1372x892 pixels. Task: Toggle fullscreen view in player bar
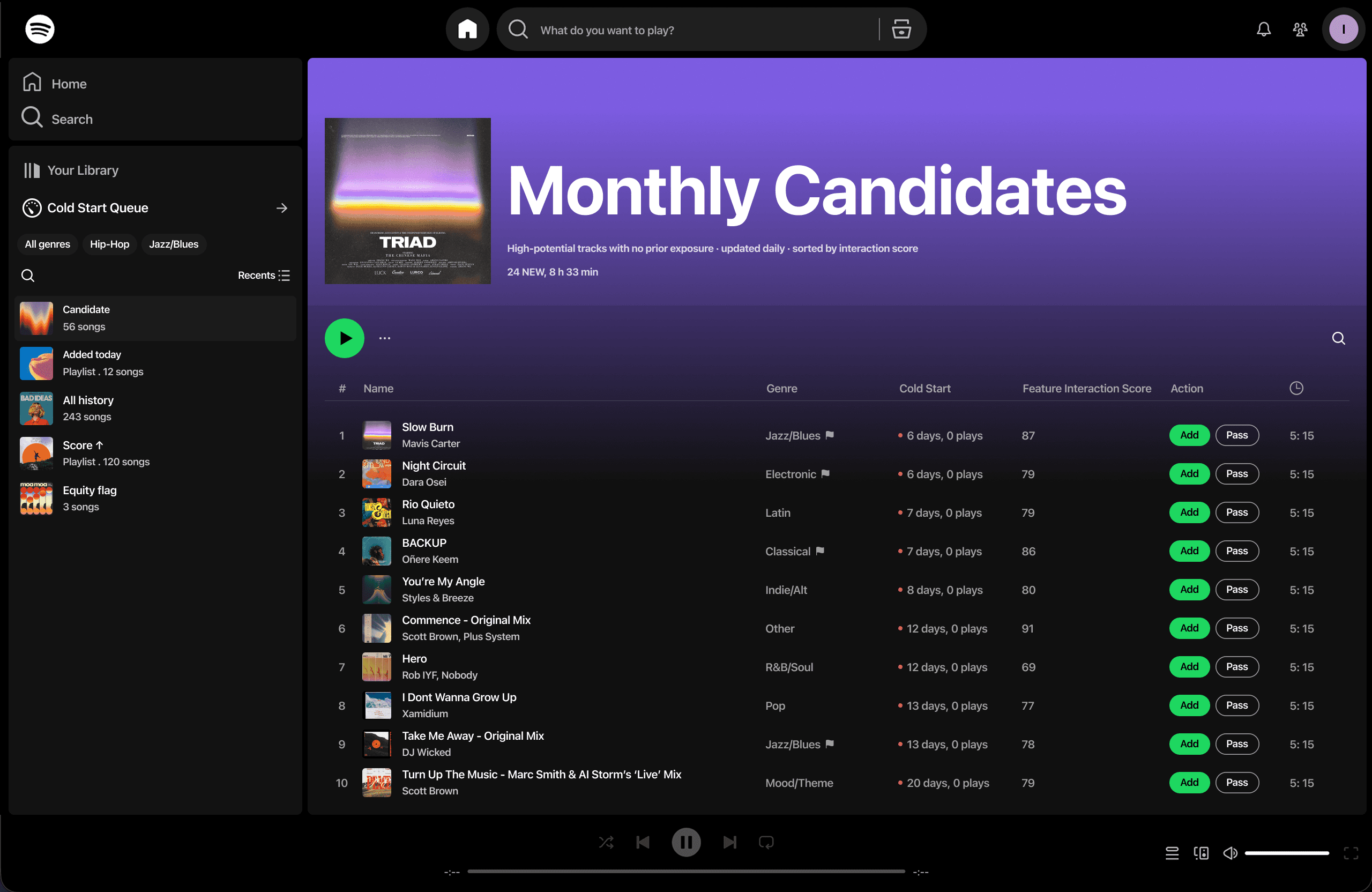(x=1351, y=853)
